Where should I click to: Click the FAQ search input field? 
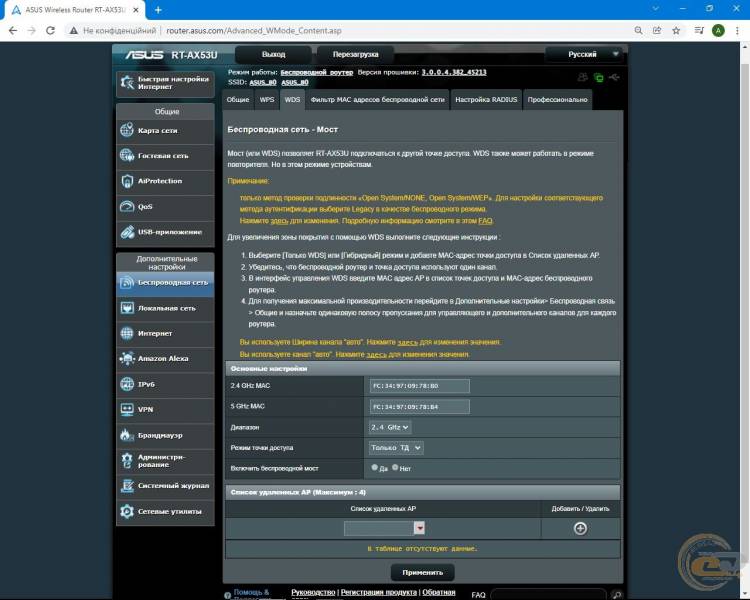point(548,595)
